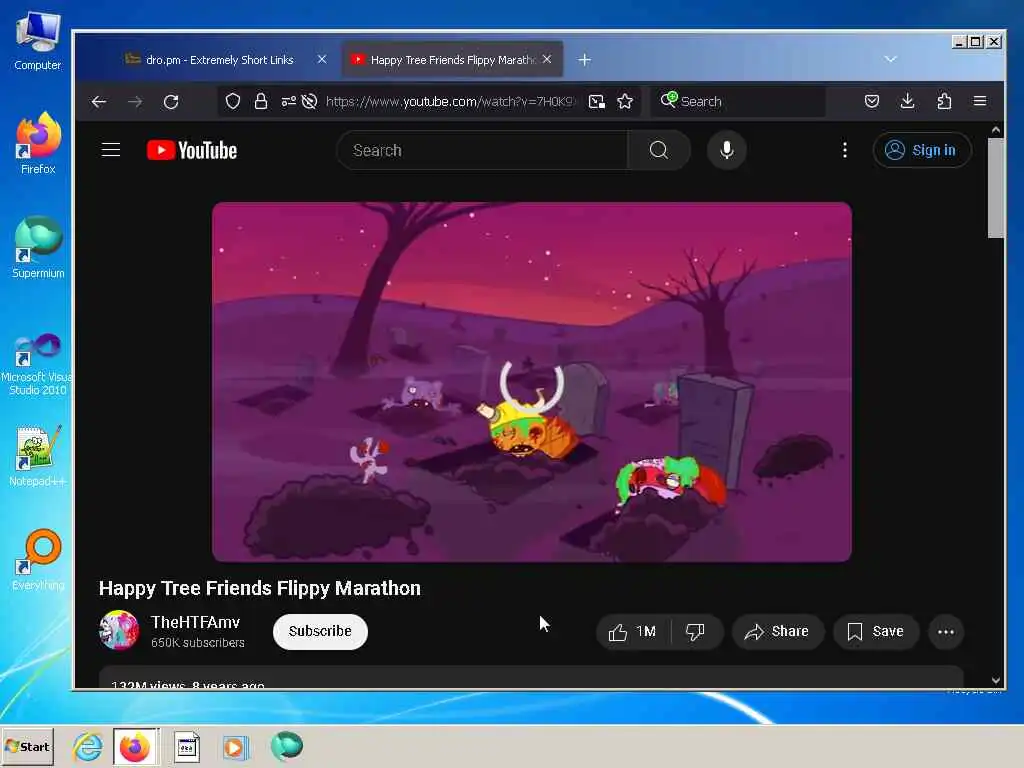Click the search engine magnifier icon

tap(669, 100)
